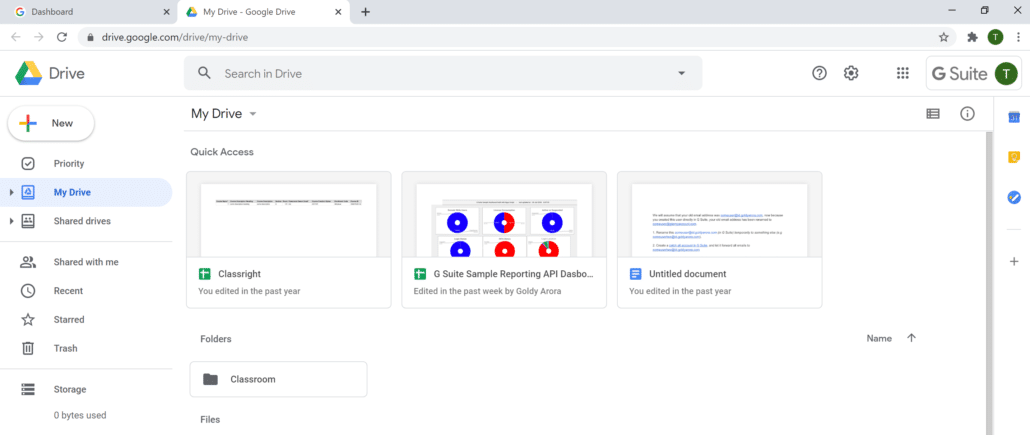Click the Shared with me people icon
Screen dimensions: 1030x435
tap(28, 262)
